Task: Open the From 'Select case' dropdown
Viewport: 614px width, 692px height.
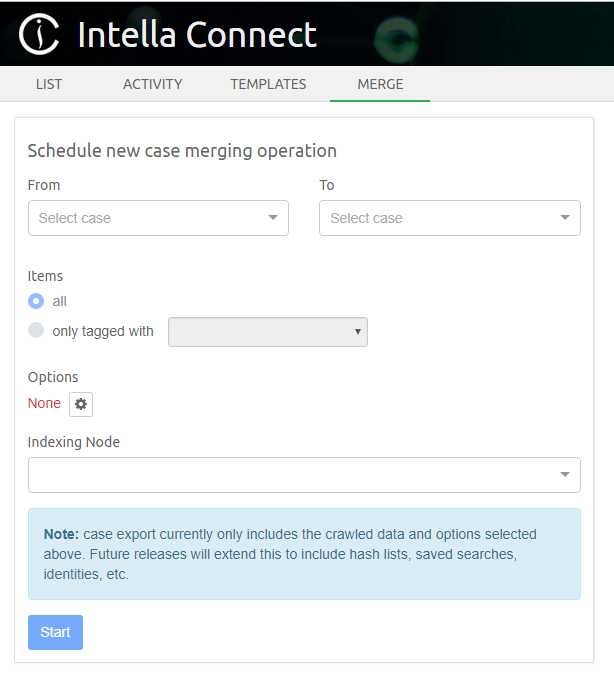Action: 150,218
